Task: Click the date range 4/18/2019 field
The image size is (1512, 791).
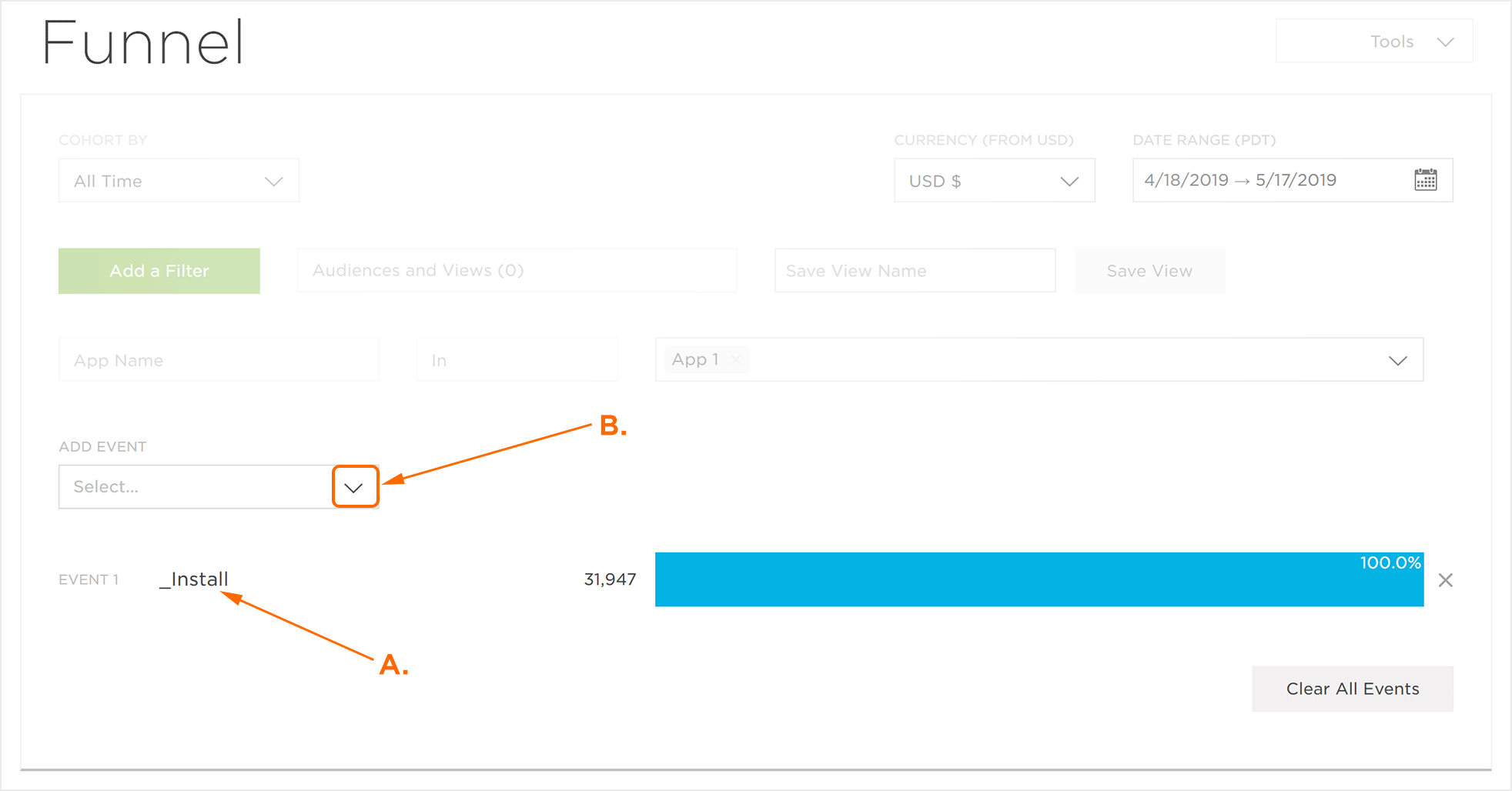Action: point(1270,180)
